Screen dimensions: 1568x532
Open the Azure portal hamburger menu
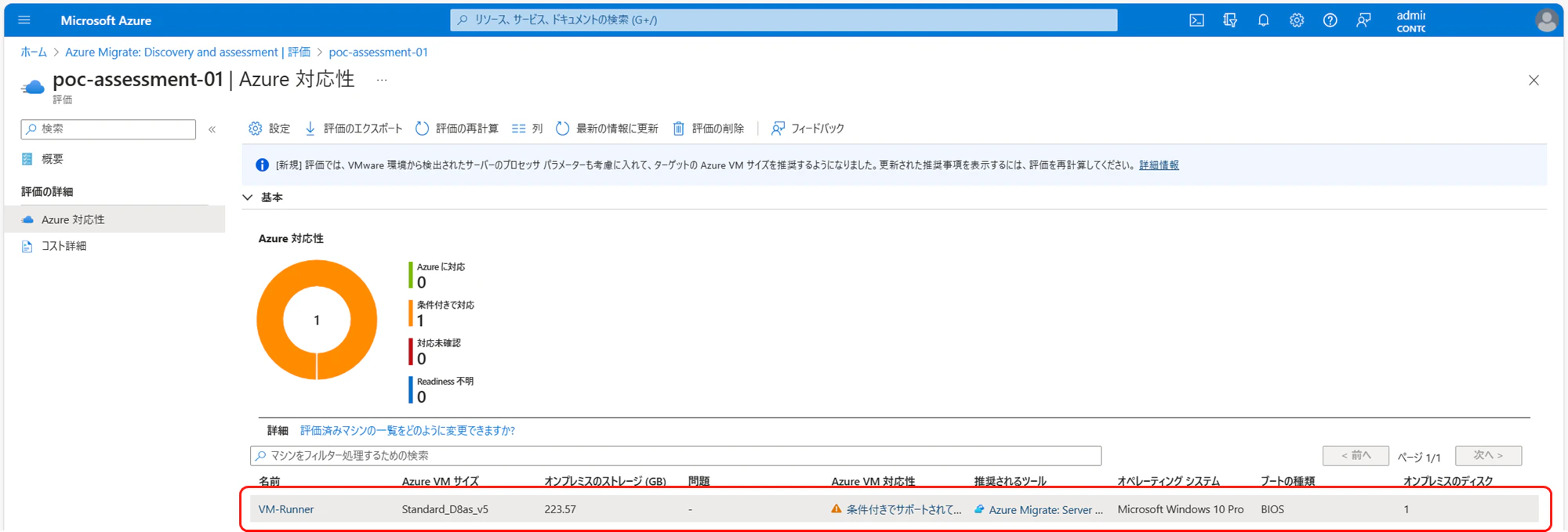coord(24,20)
